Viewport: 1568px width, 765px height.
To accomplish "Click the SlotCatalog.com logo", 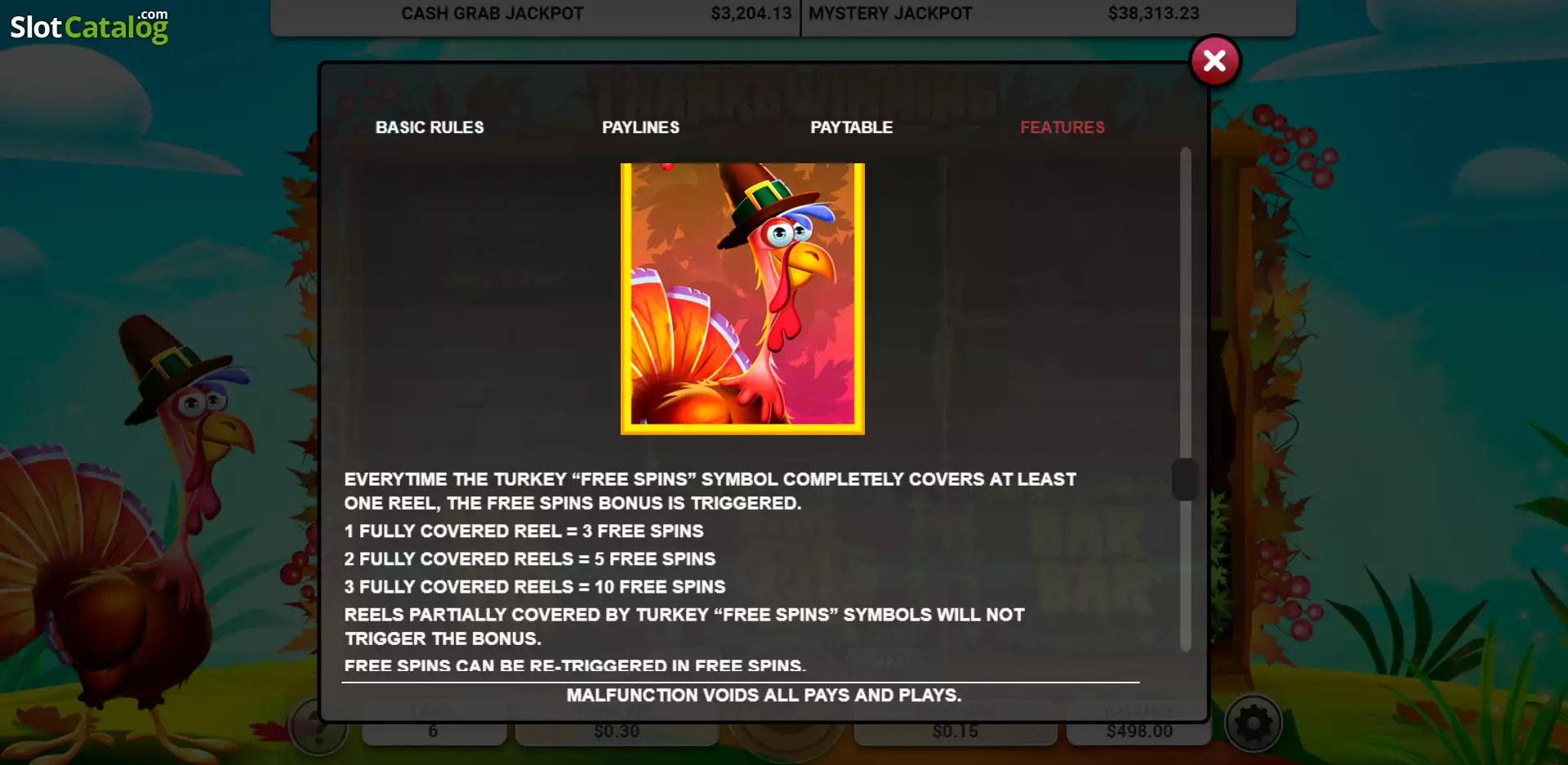I will coord(89,27).
